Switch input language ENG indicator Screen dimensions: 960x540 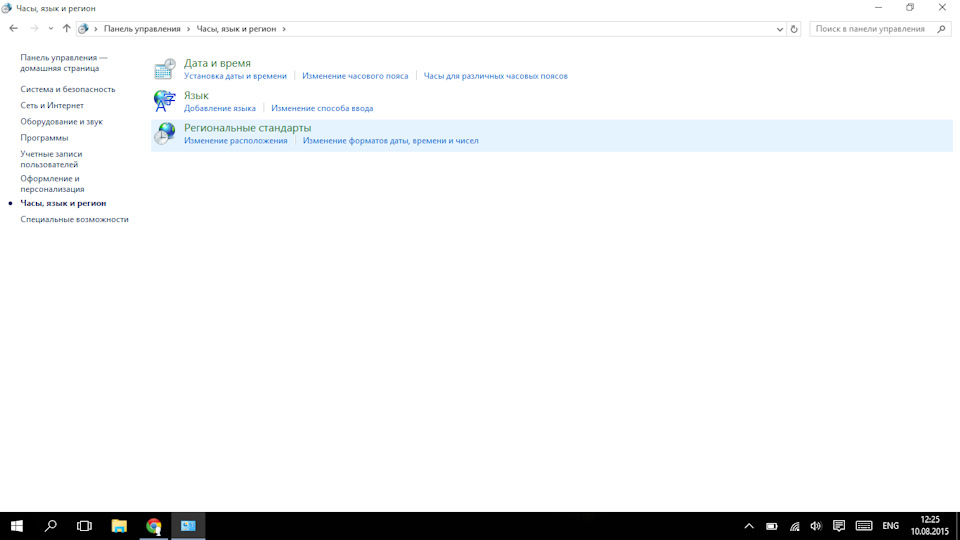click(891, 526)
